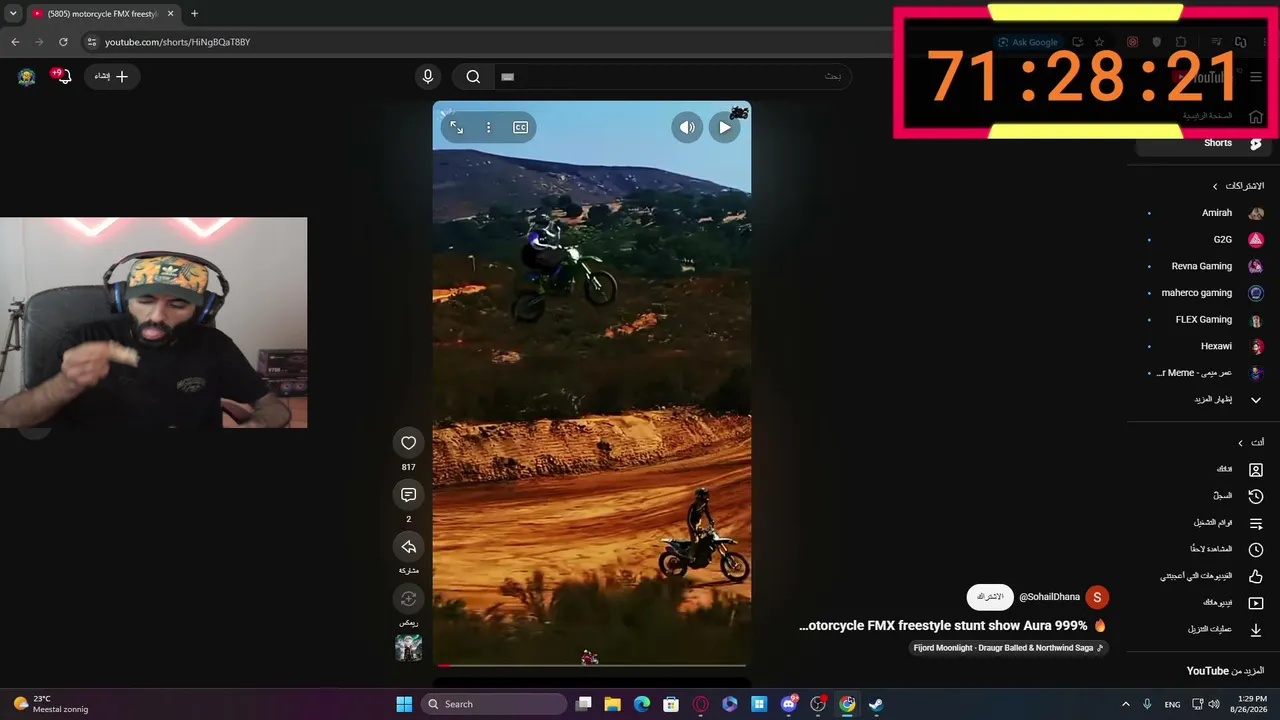This screenshot has height=720, width=1280.
Task: Open the Short player's three-dot menu
Action: (488, 127)
